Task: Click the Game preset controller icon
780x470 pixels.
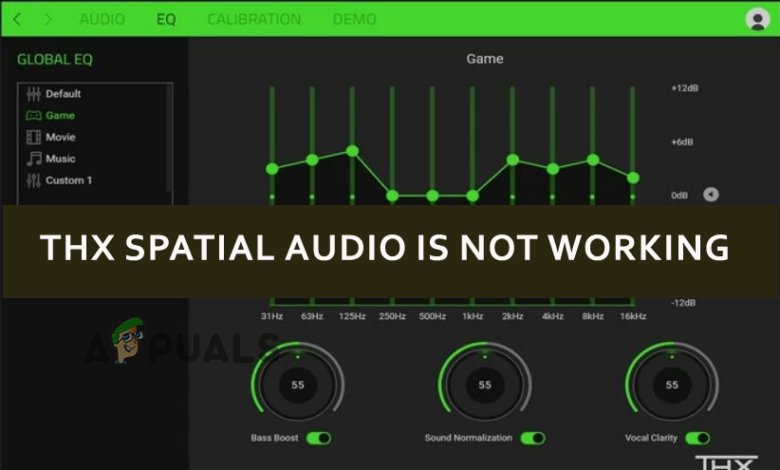Action: pos(33,115)
